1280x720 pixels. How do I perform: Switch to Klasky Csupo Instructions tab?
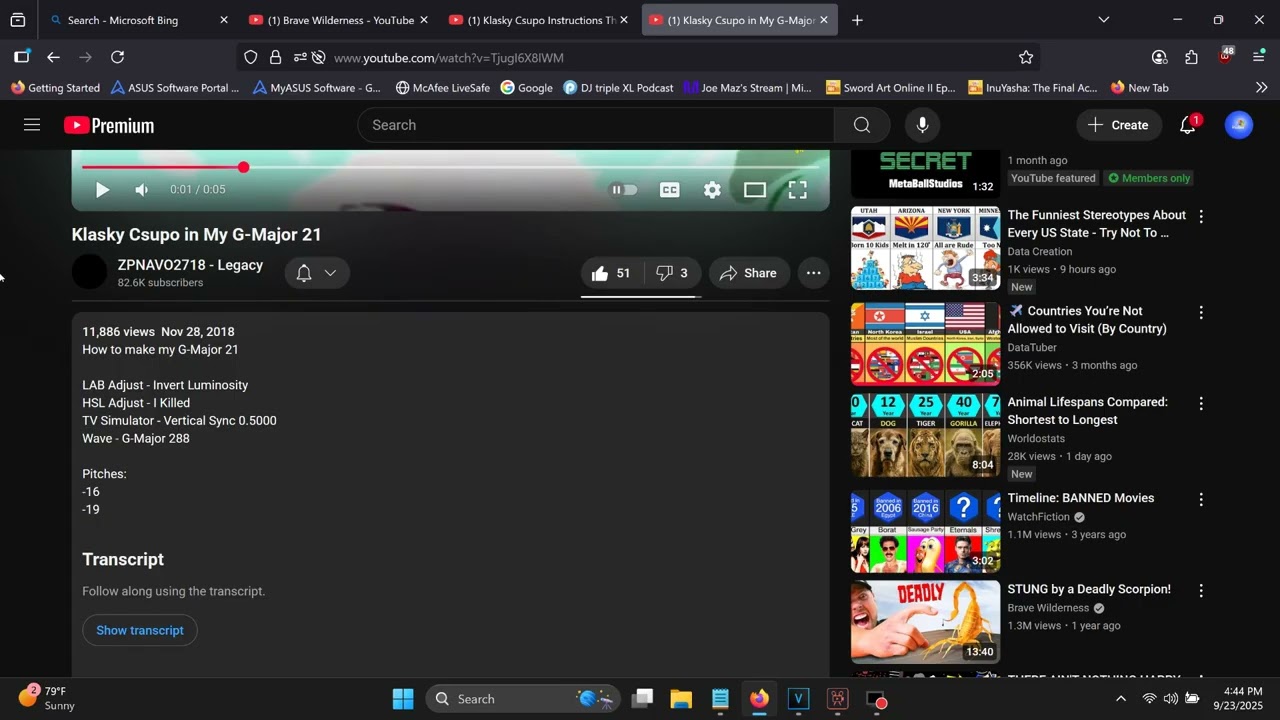click(x=539, y=20)
